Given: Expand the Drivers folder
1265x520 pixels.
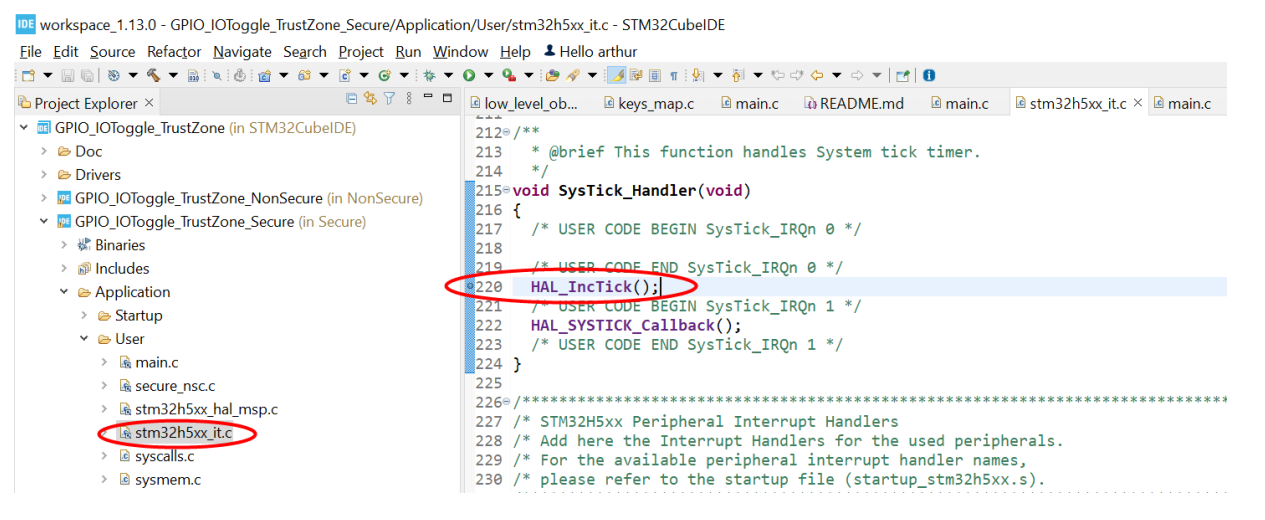Looking at the screenshot, I should coord(44,175).
